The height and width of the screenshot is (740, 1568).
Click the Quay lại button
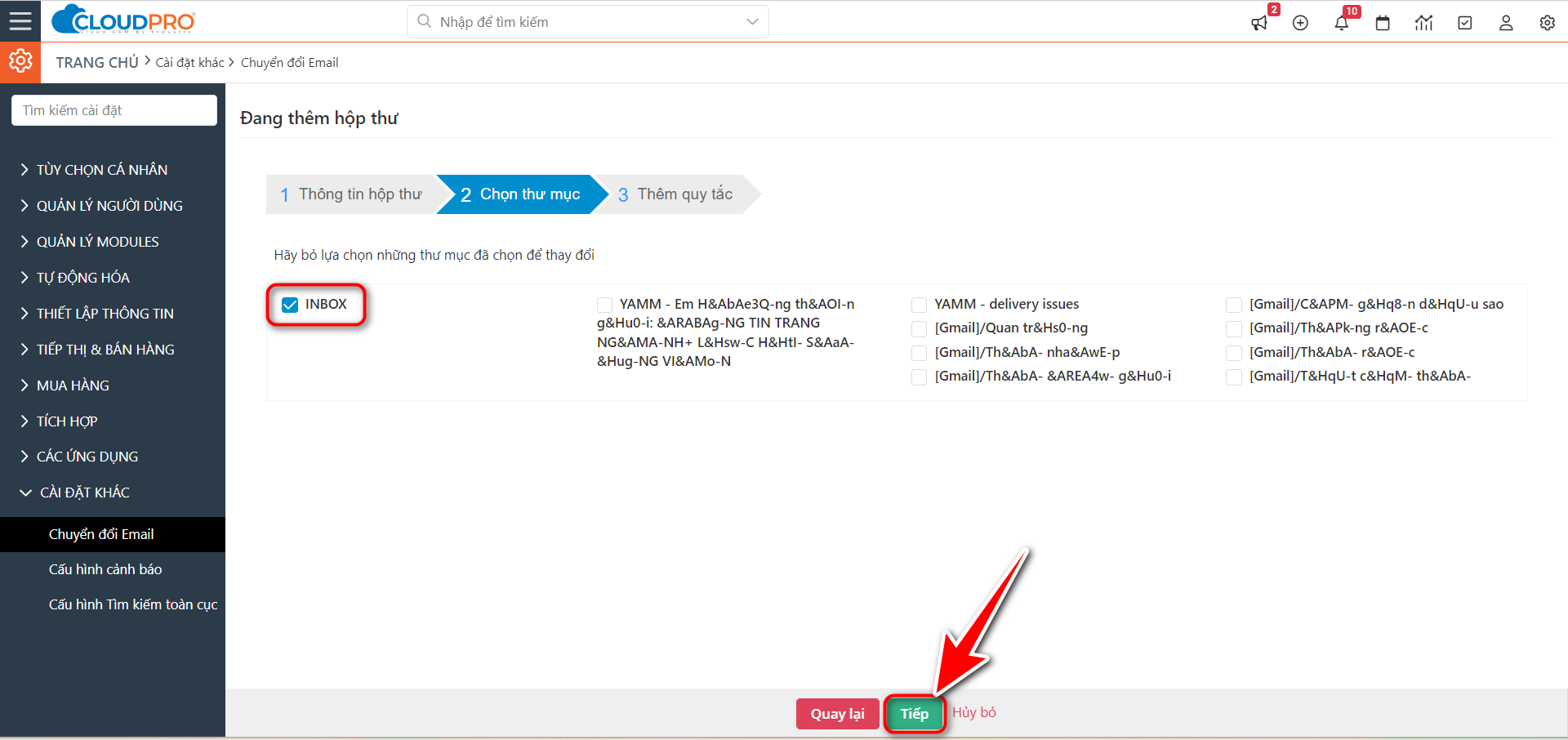(x=837, y=714)
